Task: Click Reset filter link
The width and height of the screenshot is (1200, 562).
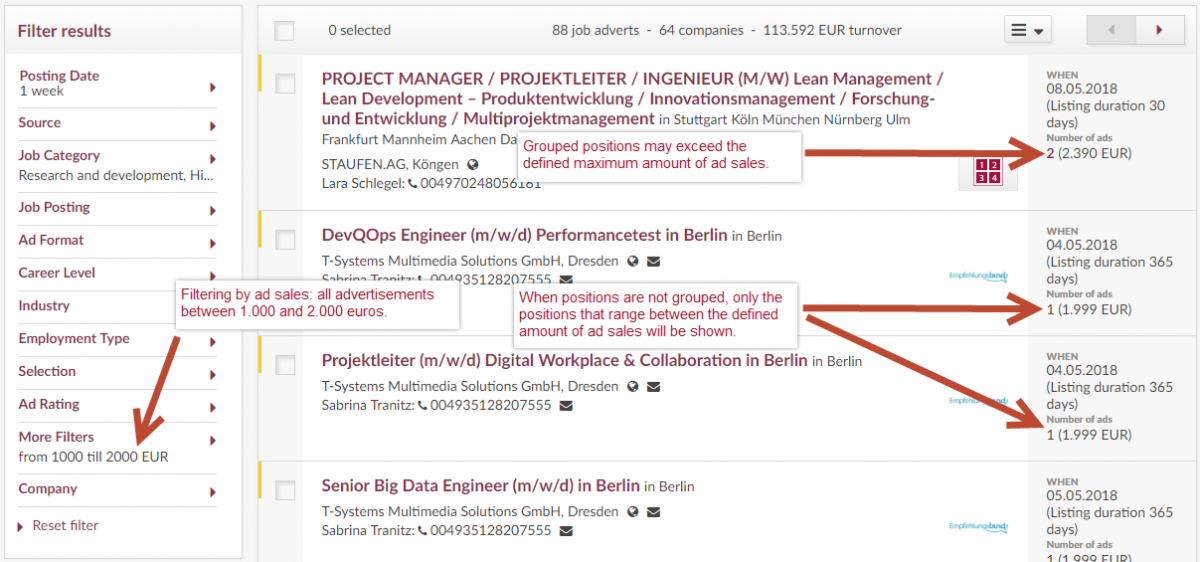Action: 65,525
